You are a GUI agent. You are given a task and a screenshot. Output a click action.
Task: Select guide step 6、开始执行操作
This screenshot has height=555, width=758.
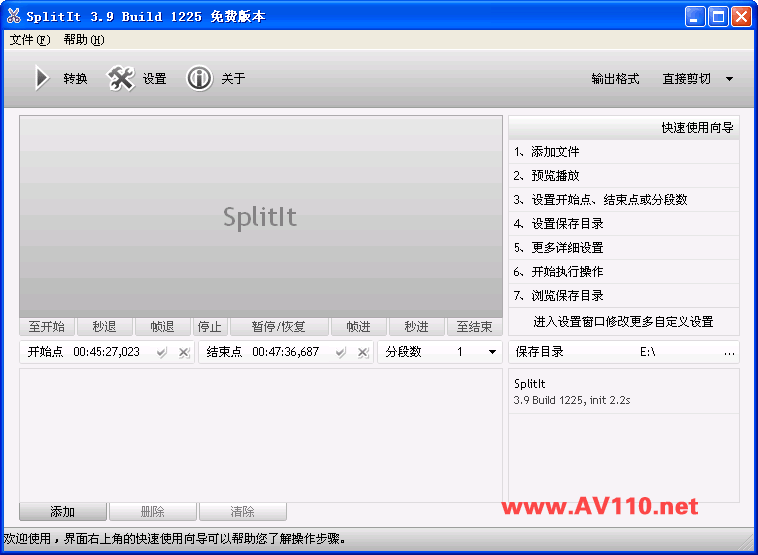(x=624, y=272)
